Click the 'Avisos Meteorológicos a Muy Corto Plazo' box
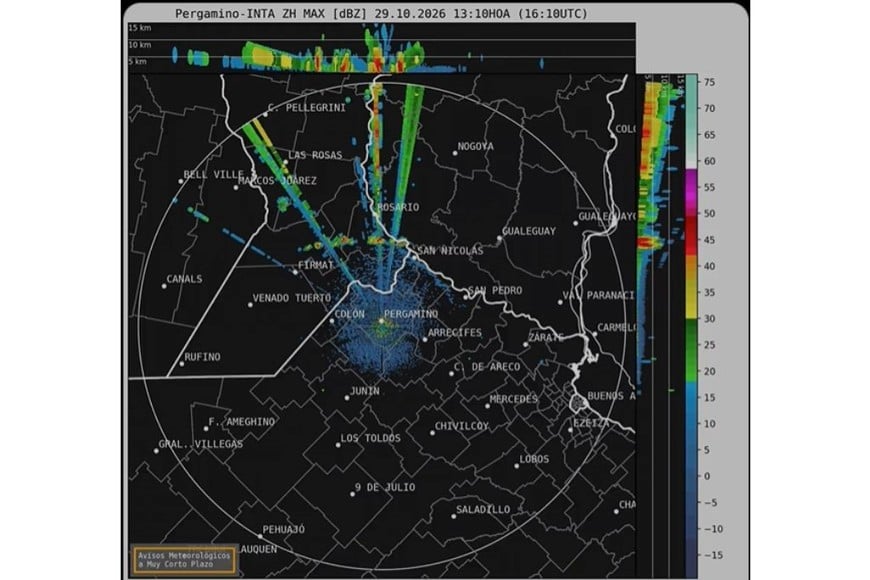870x580 pixels. coord(184,560)
